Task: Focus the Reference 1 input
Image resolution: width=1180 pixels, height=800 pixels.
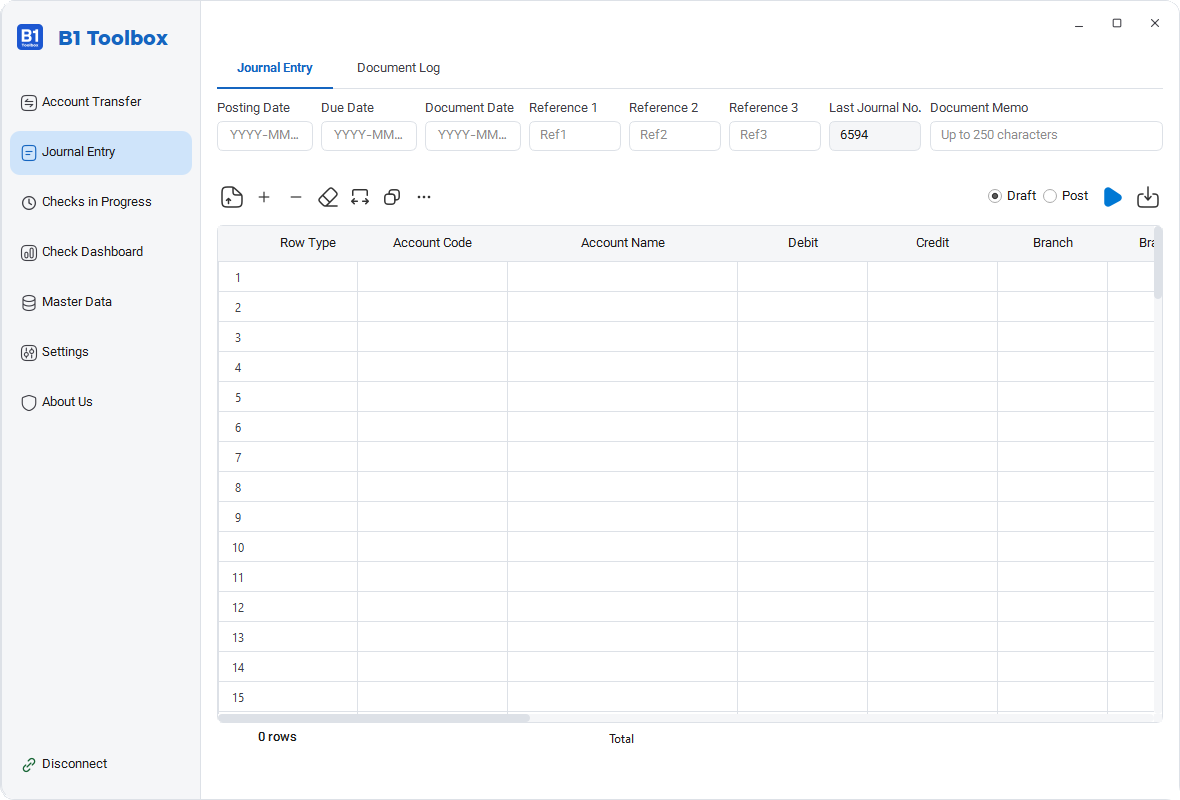Action: (x=575, y=135)
